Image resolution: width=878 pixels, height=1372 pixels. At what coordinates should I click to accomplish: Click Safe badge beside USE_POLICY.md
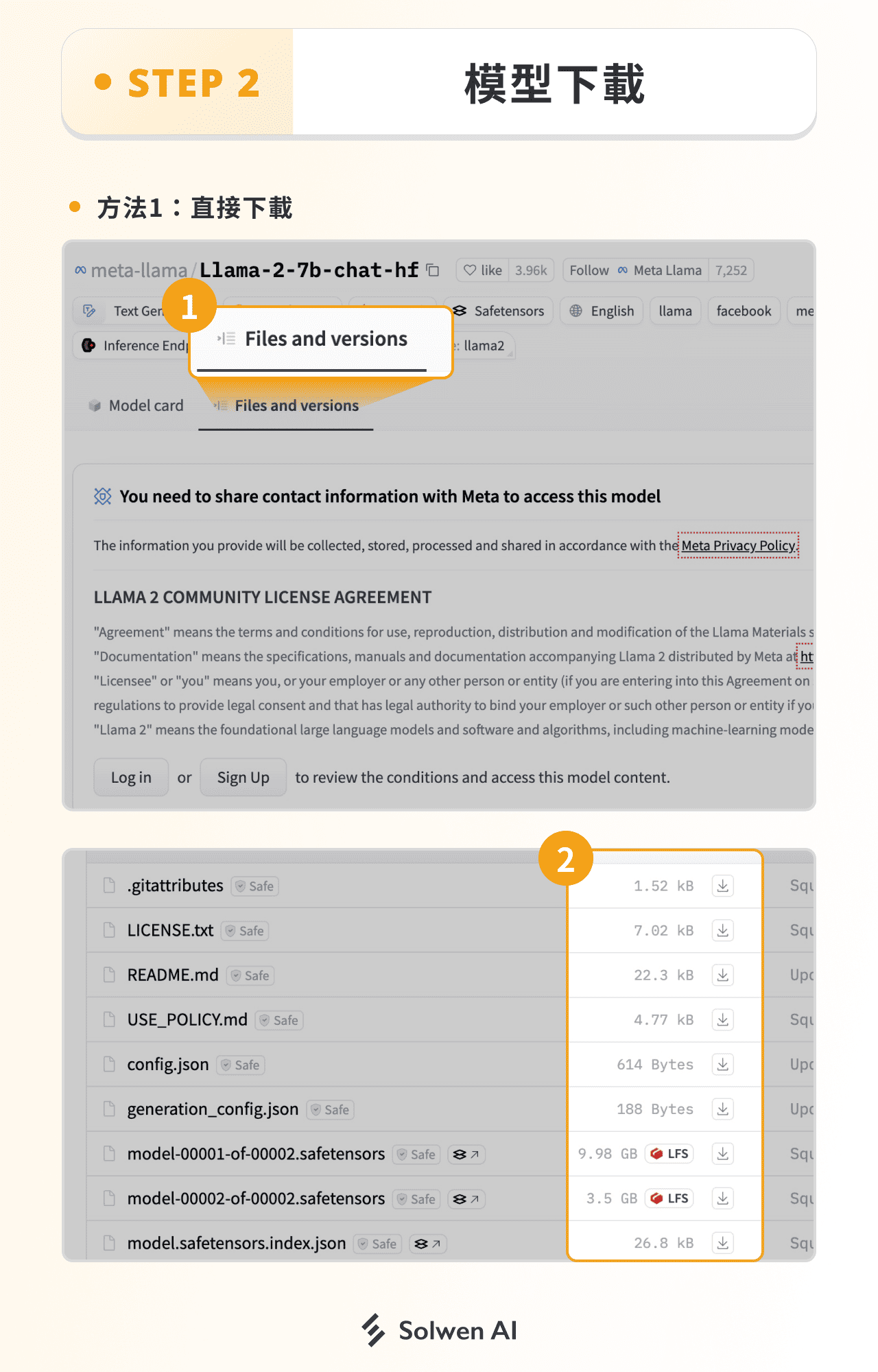click(279, 1020)
